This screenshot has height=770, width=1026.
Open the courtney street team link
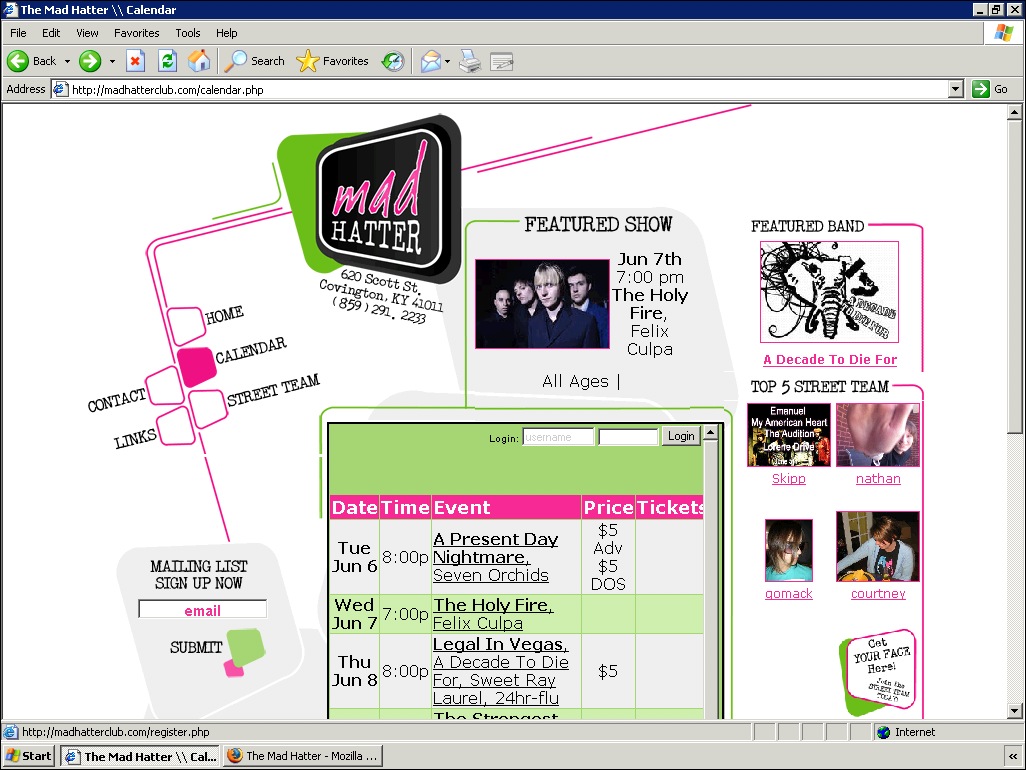point(878,593)
